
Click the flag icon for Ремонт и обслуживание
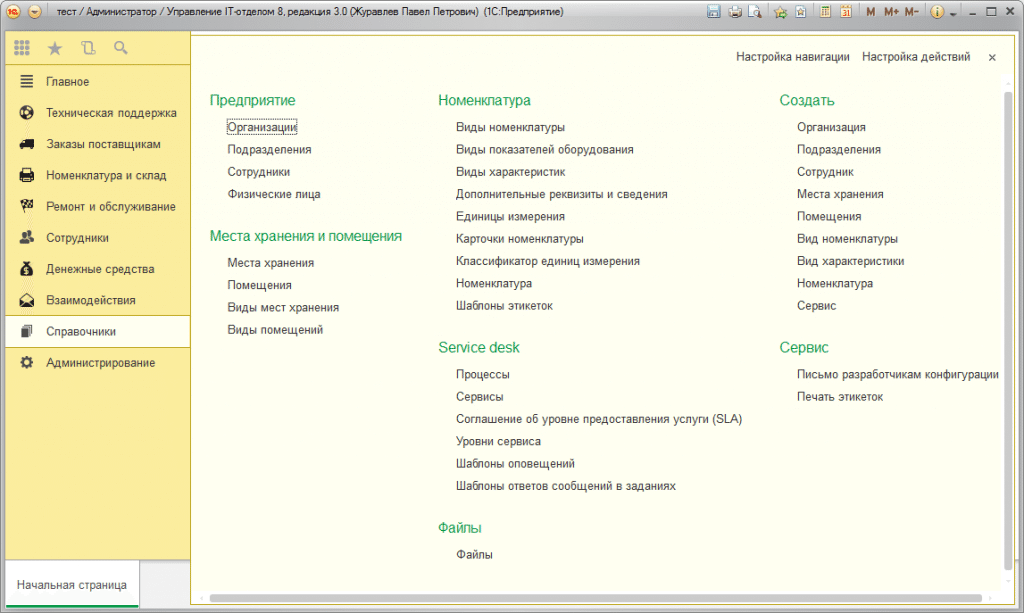coord(27,206)
